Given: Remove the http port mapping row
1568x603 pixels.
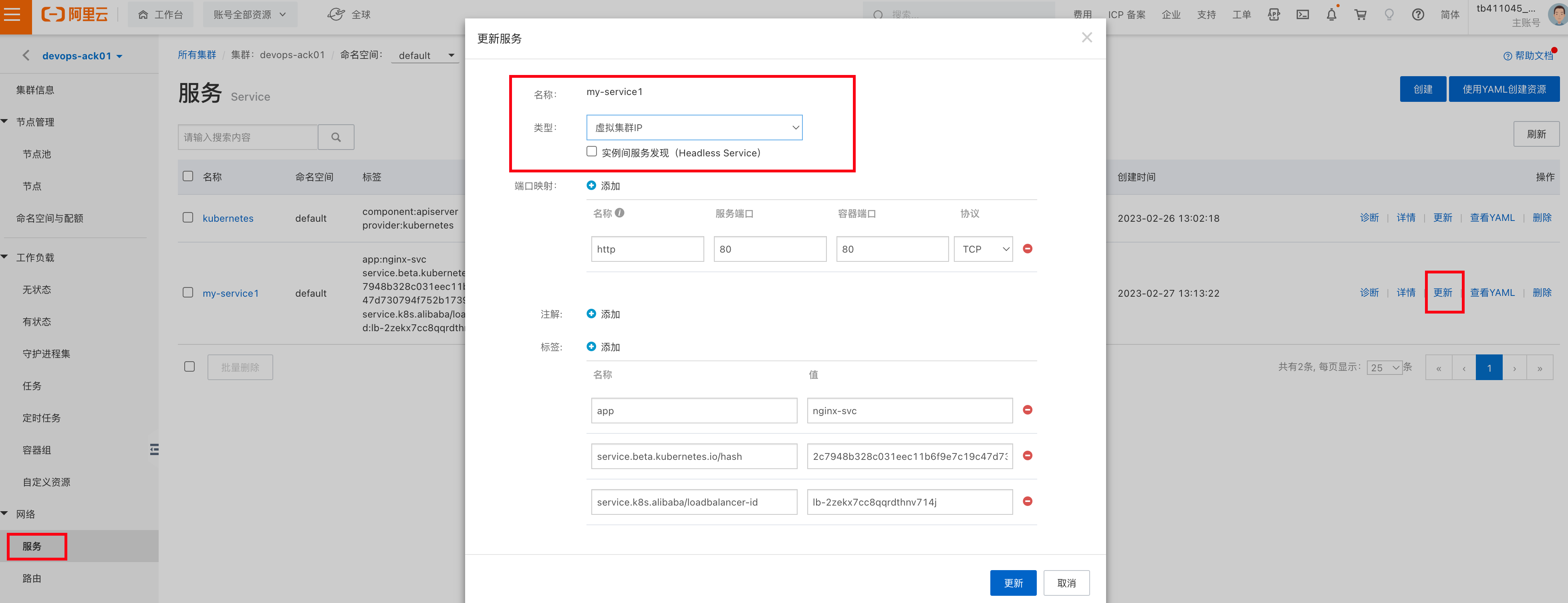Looking at the screenshot, I should click(1028, 249).
